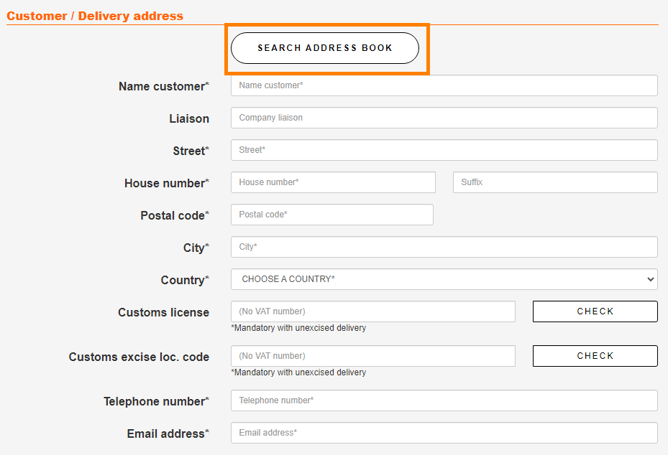Click the "Country" field label text
Image resolution: width=668 pixels, height=455 pixels.
point(184,280)
